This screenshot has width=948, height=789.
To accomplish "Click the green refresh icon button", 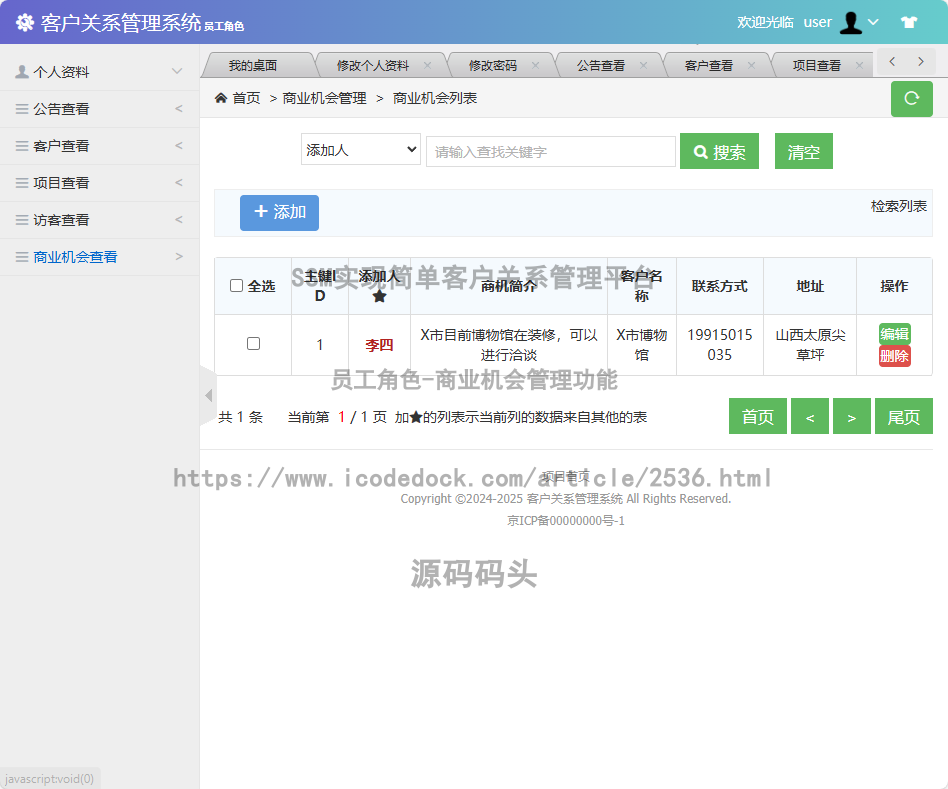I will (x=911, y=98).
